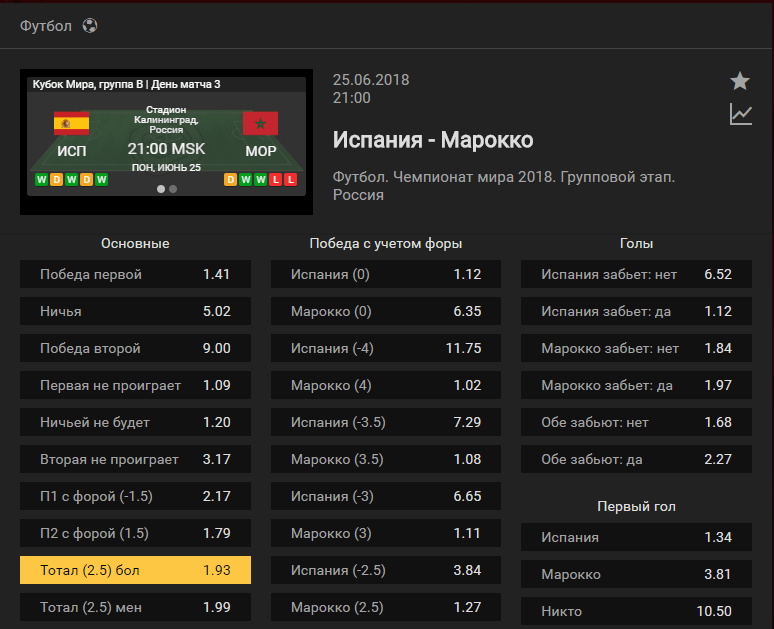Click the Spain flag in match card
This screenshot has width=774, height=629.
(x=72, y=123)
